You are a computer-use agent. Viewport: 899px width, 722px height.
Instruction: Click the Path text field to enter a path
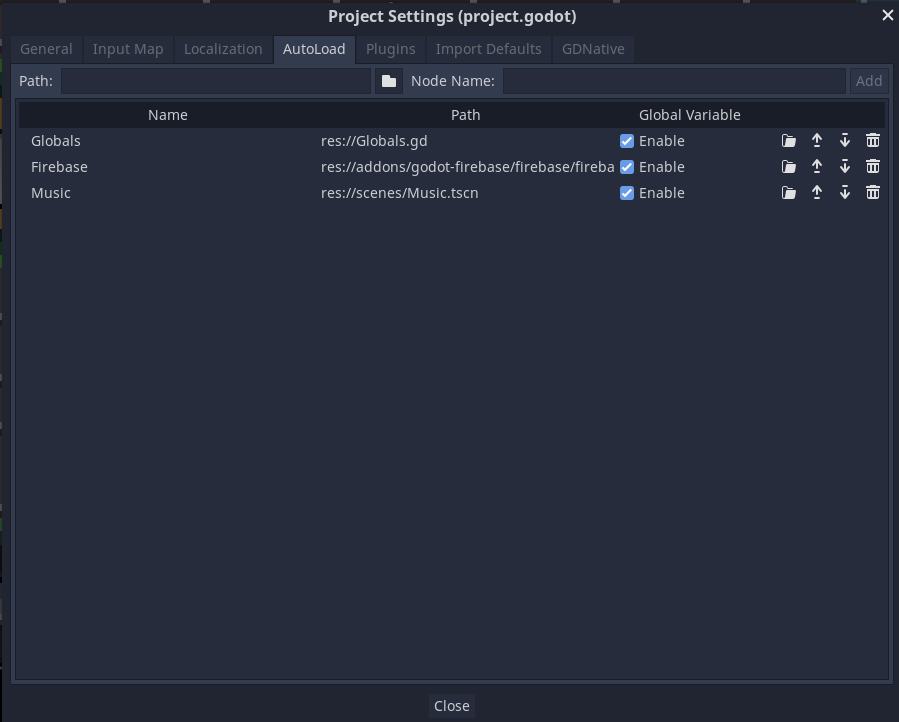215,81
